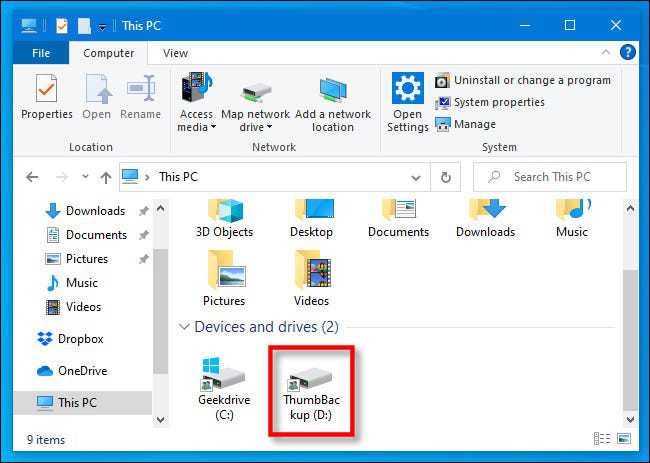
Task: Select Videos in the navigation pane
Action: [73, 307]
